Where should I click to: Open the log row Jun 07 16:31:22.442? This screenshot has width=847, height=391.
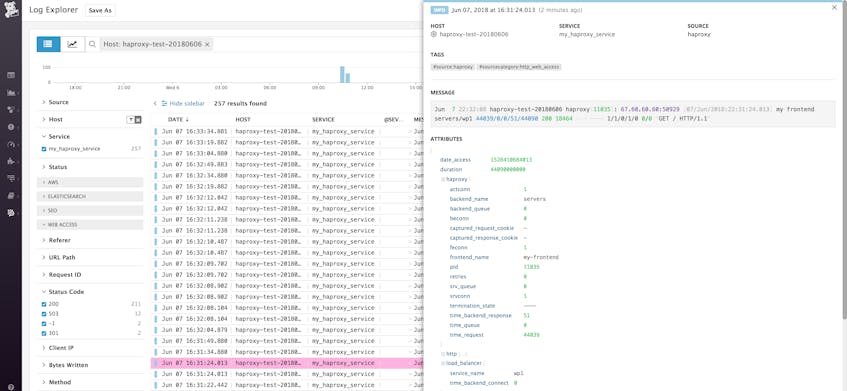[287, 385]
